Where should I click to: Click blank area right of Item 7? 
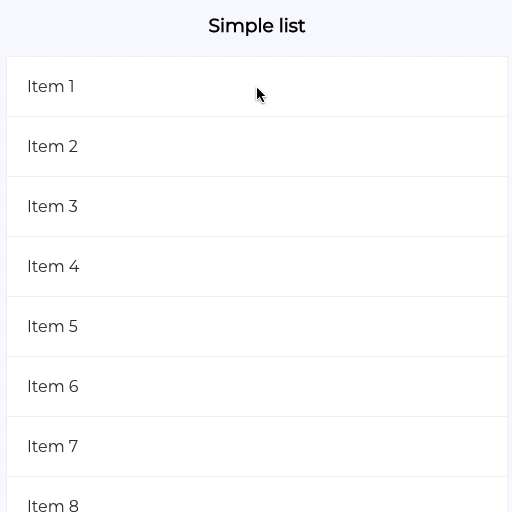coord(293,447)
